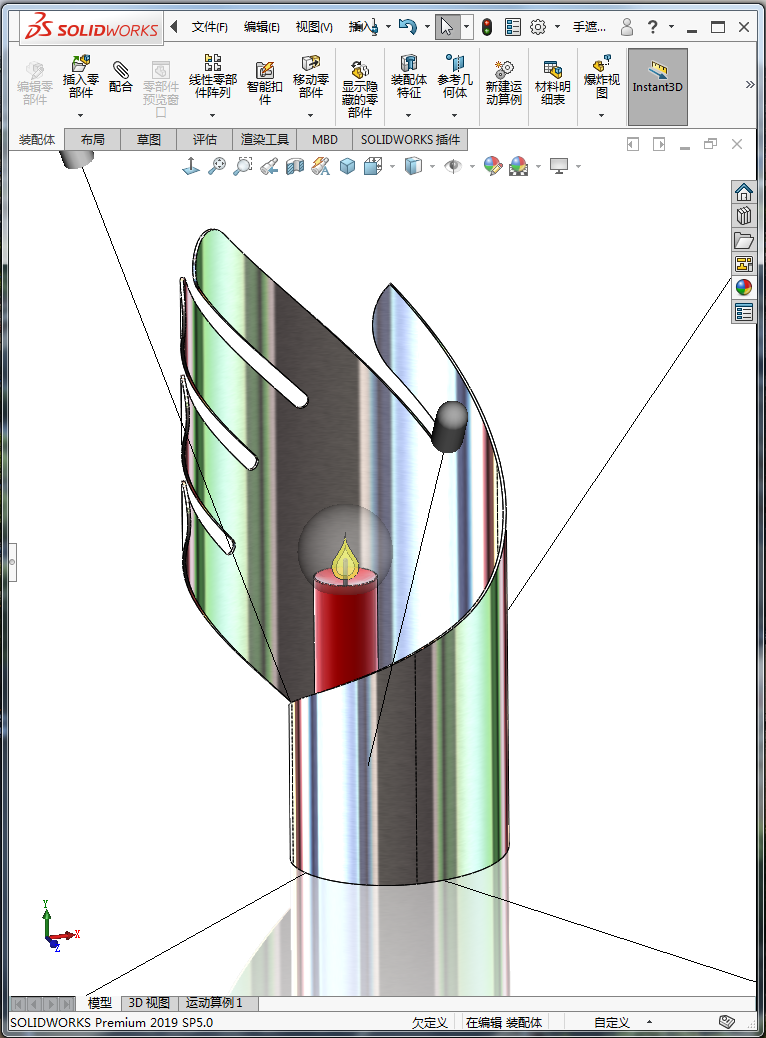Select the 运动算例1 bottom tab
The image size is (766, 1038).
pyautogui.click(x=214, y=1003)
